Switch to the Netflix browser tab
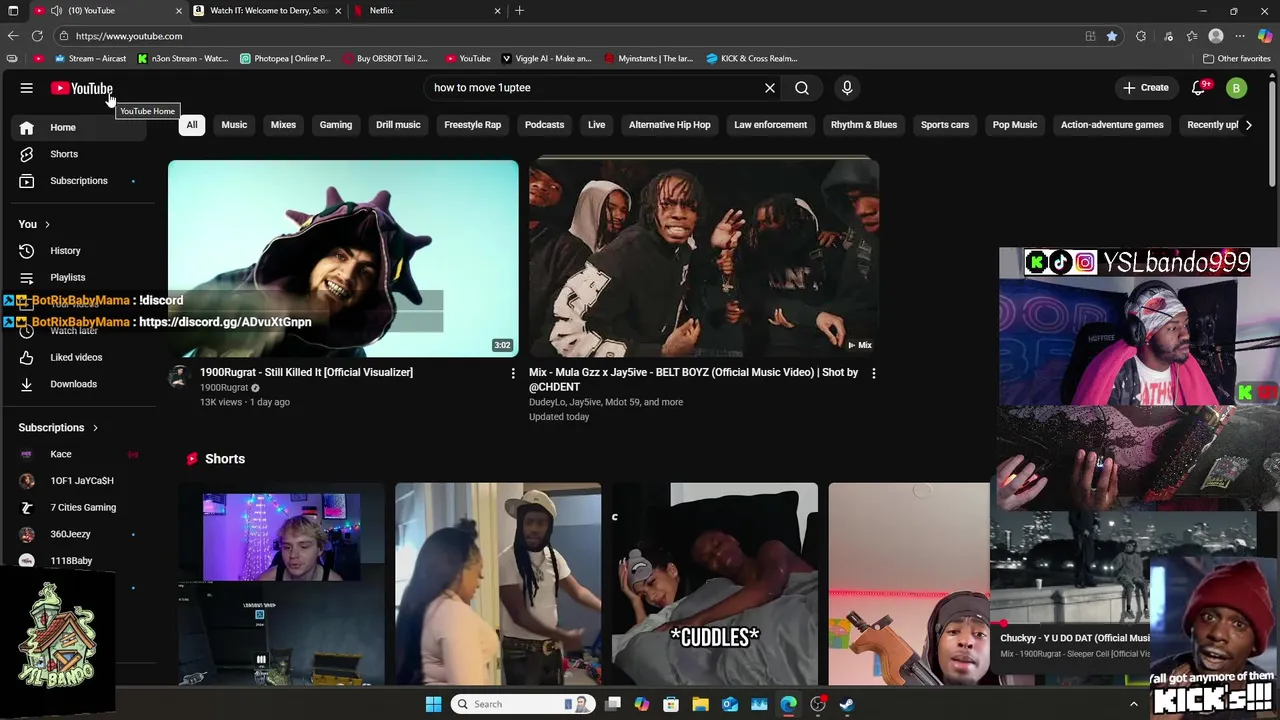This screenshot has height=720, width=1280. coord(427,11)
